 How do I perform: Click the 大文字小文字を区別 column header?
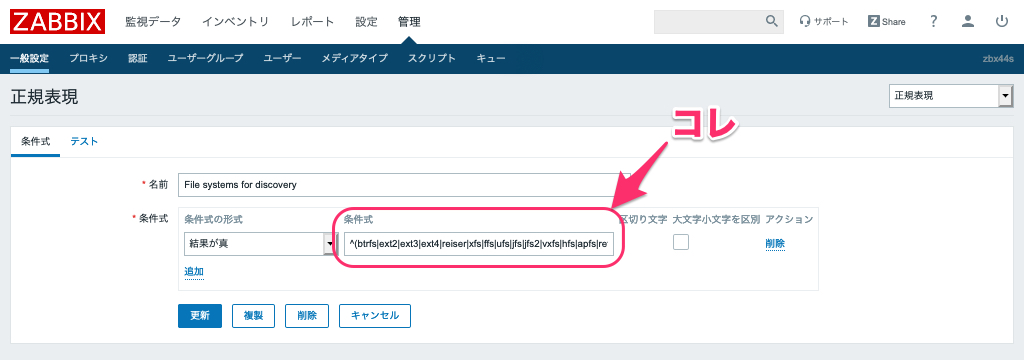click(x=716, y=220)
